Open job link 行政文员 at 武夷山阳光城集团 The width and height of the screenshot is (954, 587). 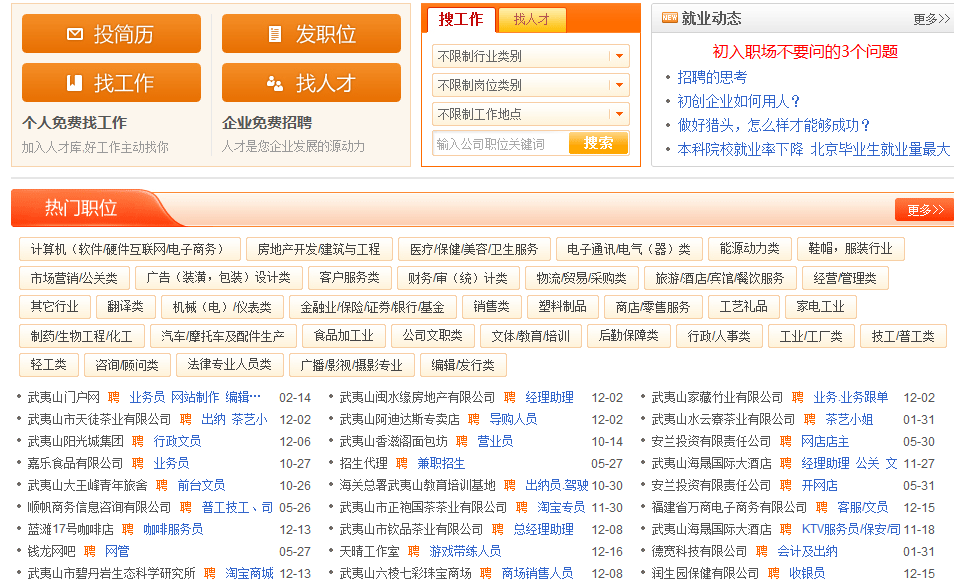[177, 441]
